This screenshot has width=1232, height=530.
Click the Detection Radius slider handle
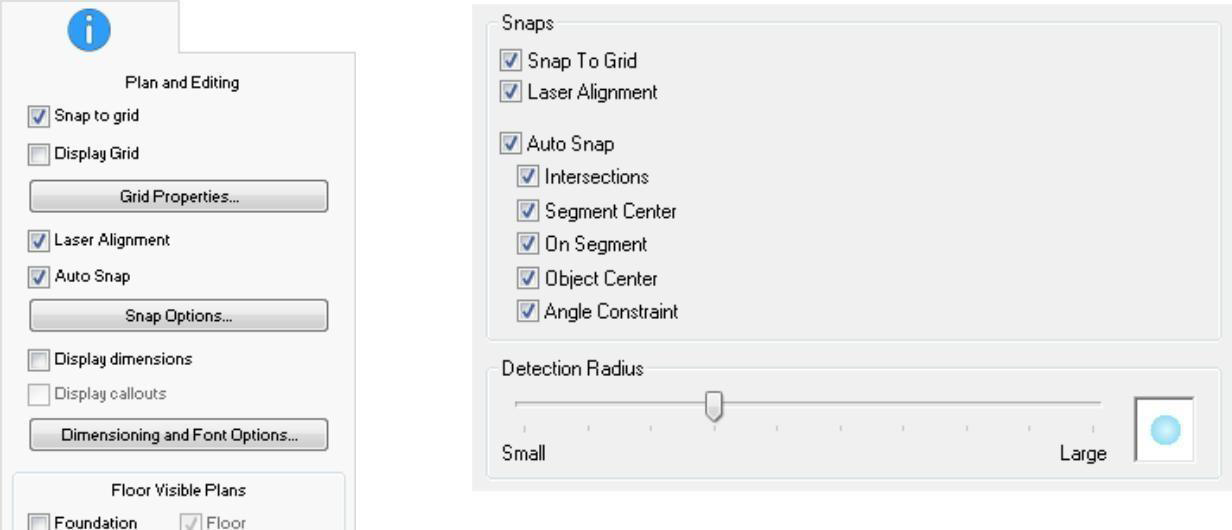714,406
